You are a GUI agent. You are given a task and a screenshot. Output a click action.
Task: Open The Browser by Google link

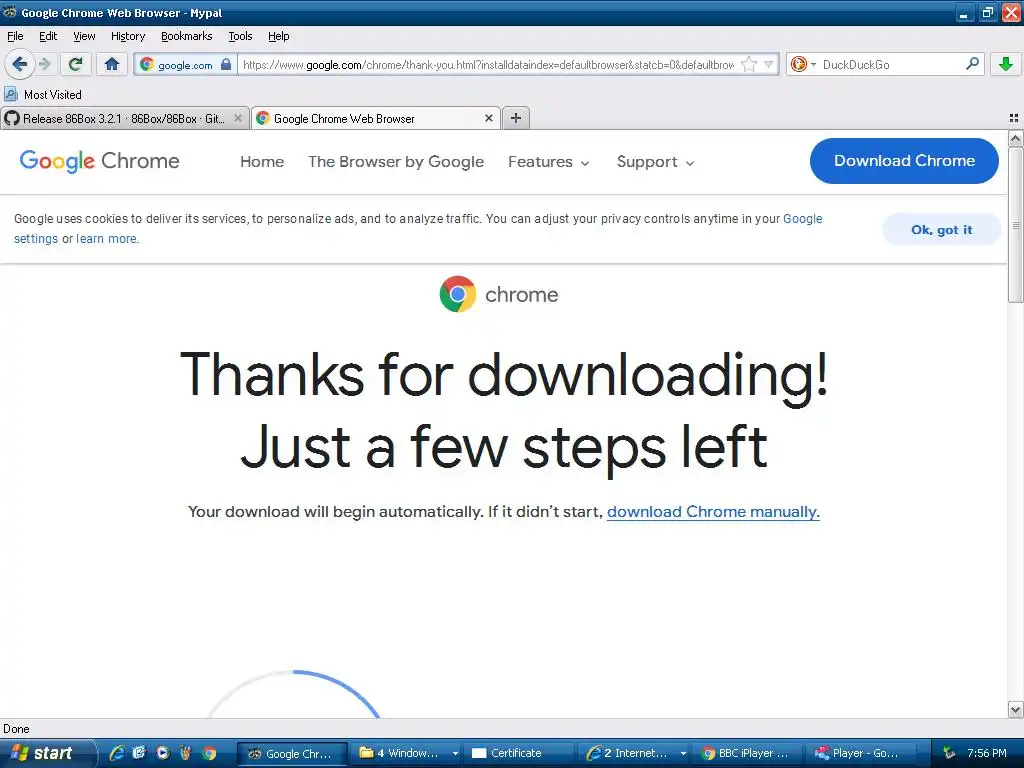396,161
